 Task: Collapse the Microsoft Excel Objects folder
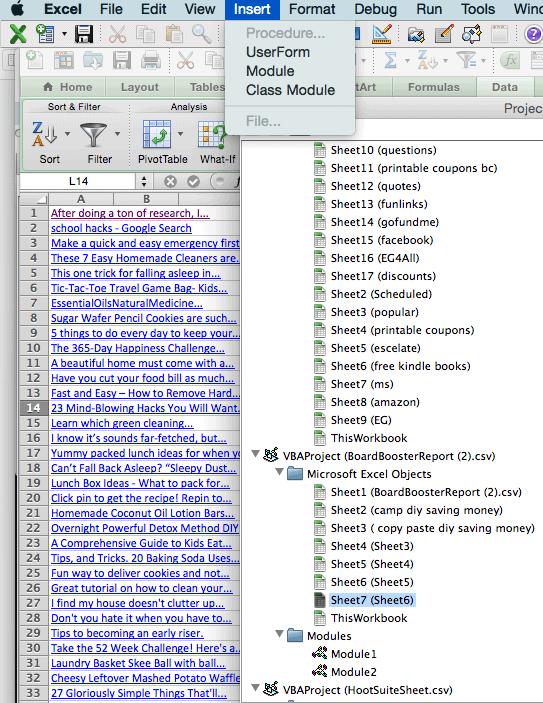279,471
